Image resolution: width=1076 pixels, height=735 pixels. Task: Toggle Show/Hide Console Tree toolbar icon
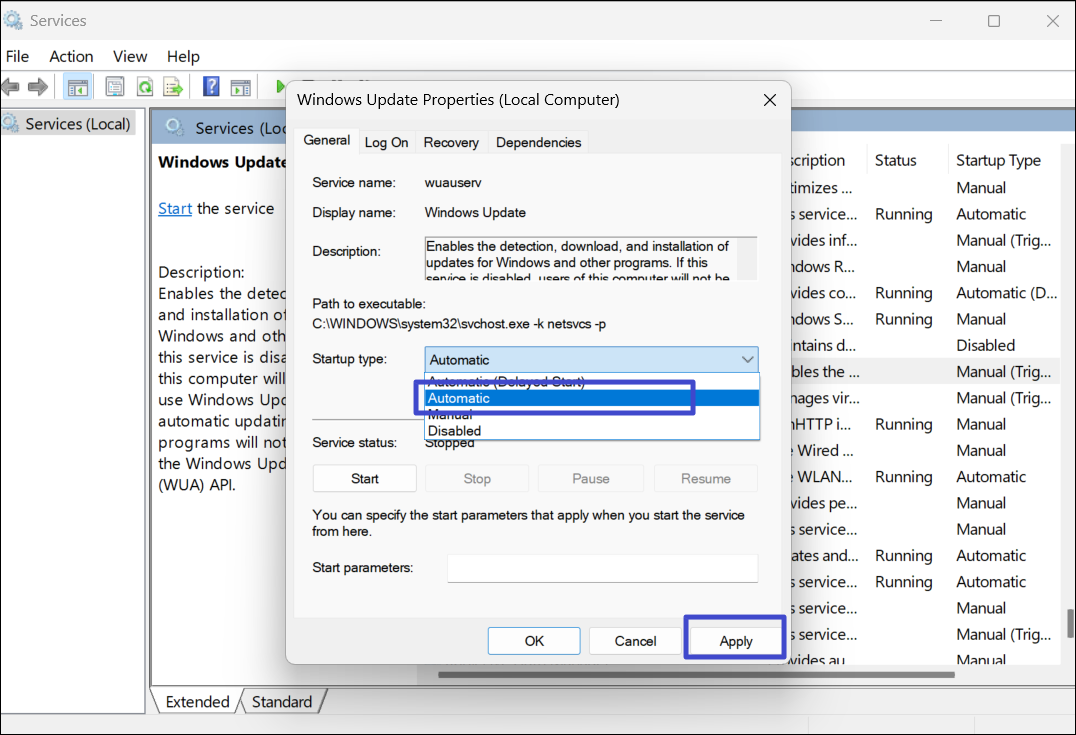coord(77,87)
